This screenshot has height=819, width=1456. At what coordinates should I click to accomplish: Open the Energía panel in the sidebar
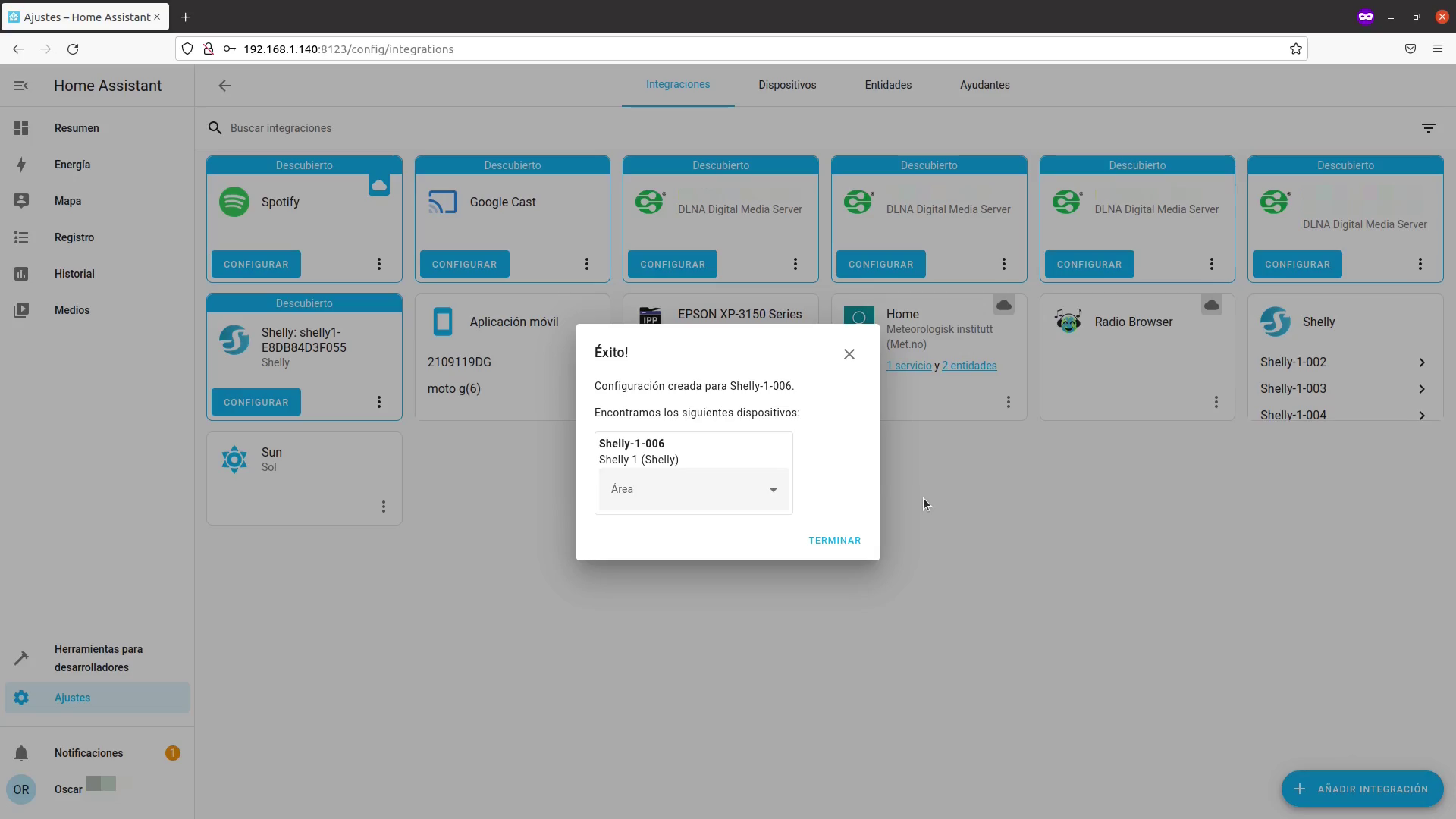(x=73, y=165)
